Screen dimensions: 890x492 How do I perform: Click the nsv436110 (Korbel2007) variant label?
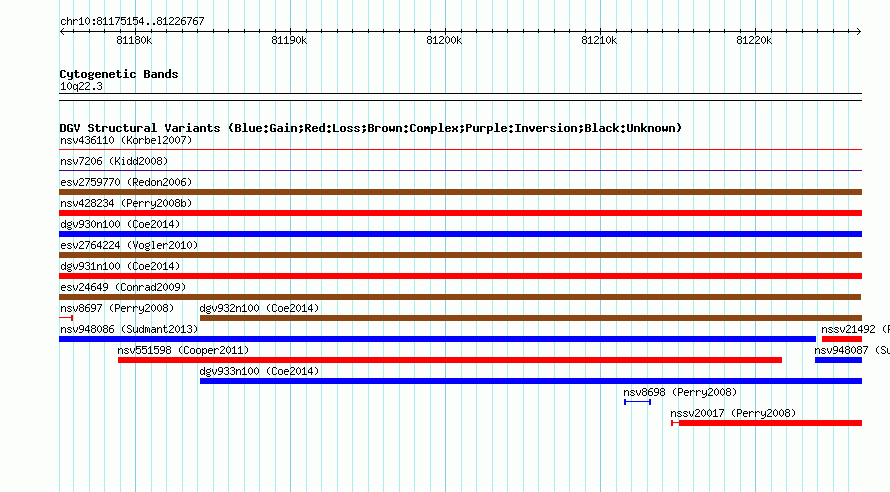(x=126, y=140)
